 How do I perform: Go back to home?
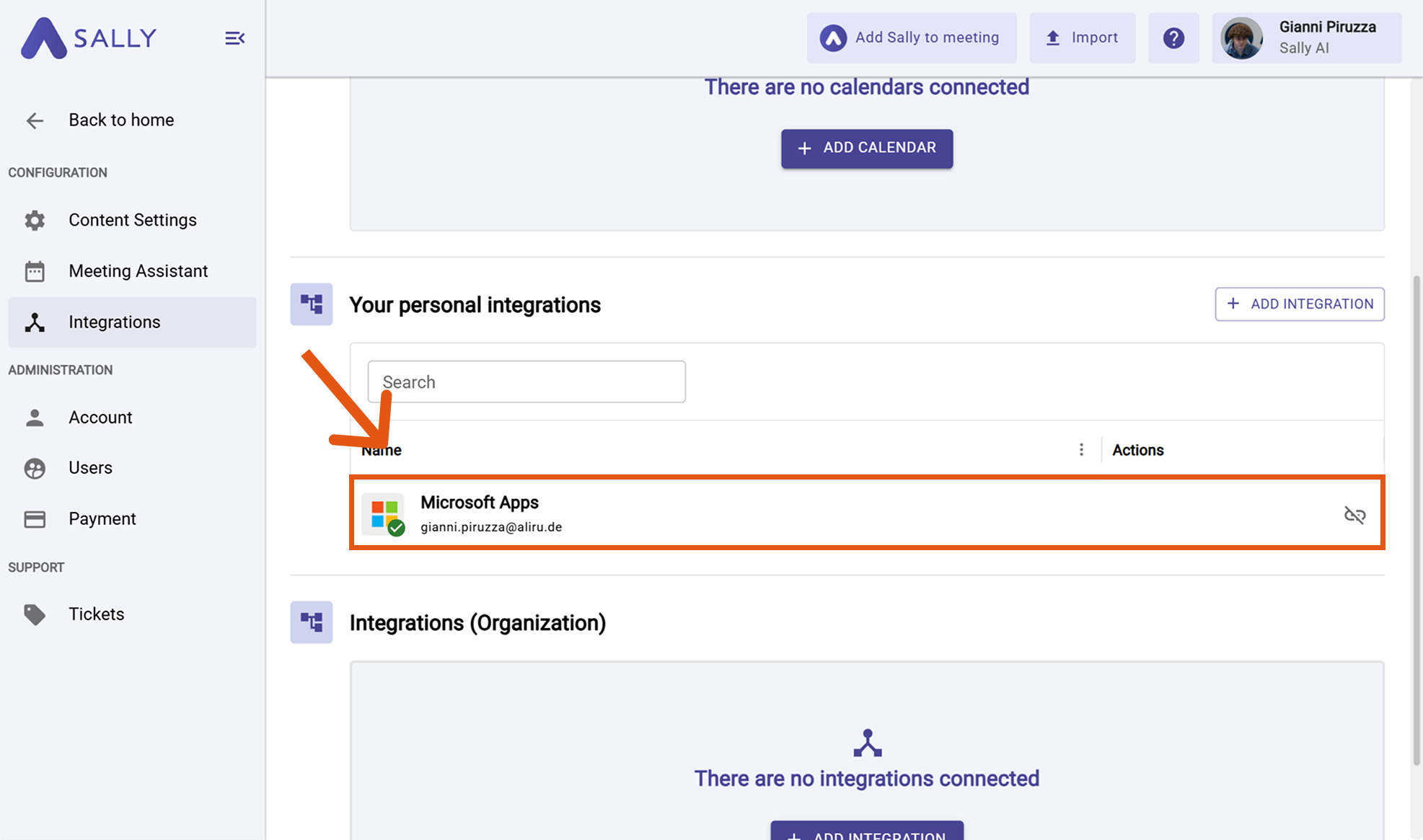(120, 120)
